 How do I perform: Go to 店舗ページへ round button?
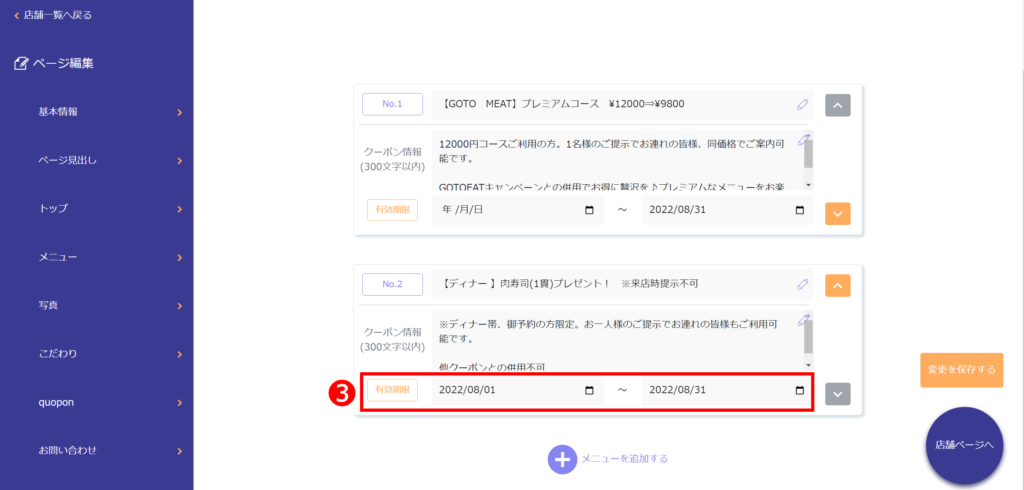(x=964, y=445)
